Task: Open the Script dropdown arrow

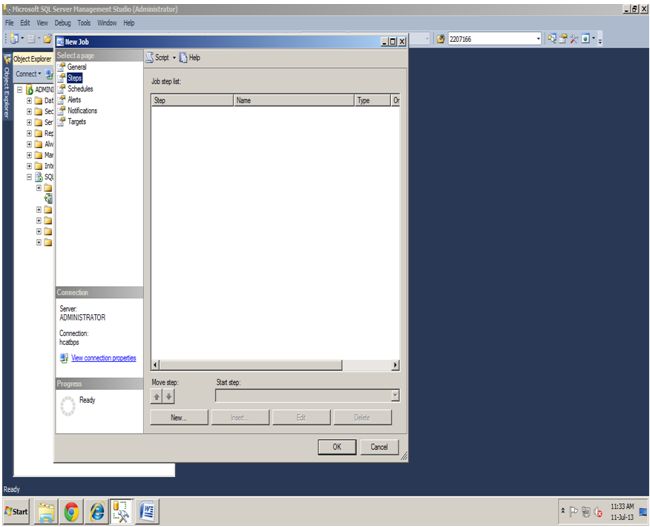Action: (x=174, y=58)
